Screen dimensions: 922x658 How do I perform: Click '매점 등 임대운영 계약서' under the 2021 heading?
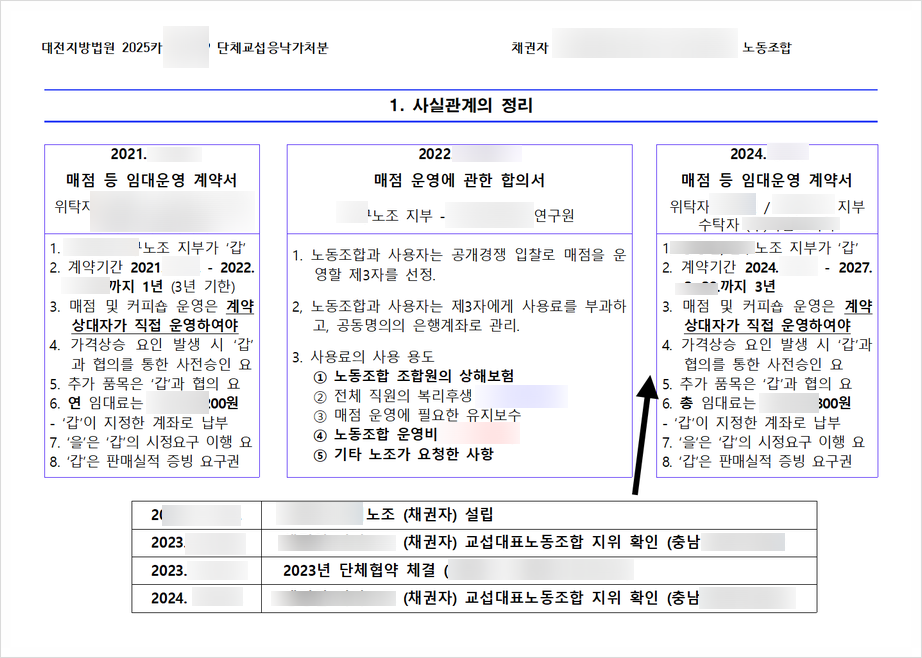click(152, 180)
